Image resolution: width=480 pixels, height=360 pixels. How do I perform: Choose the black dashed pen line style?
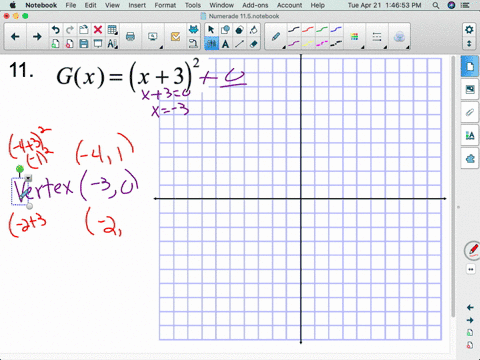pos(336,43)
